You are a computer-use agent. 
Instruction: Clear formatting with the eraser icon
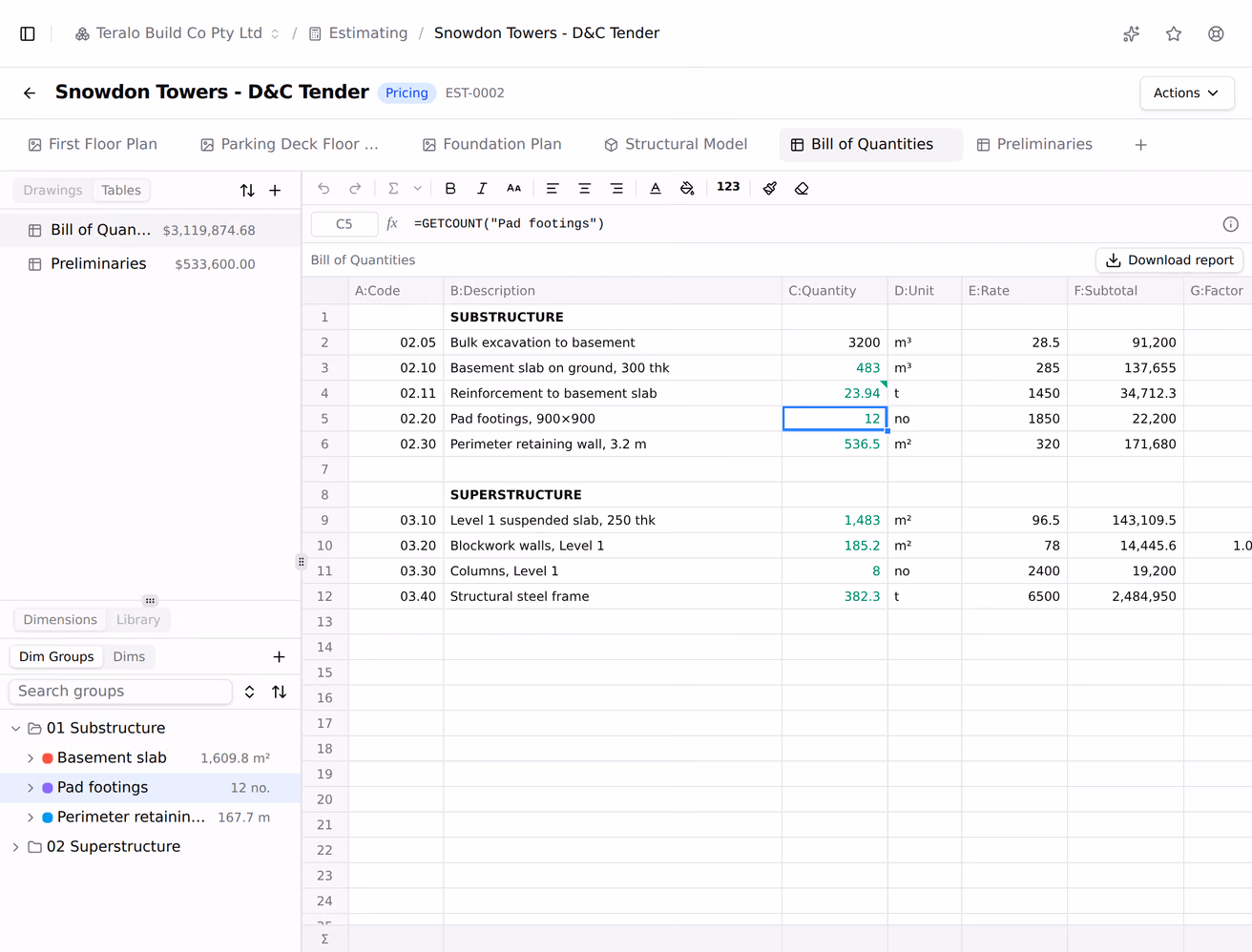[802, 188]
